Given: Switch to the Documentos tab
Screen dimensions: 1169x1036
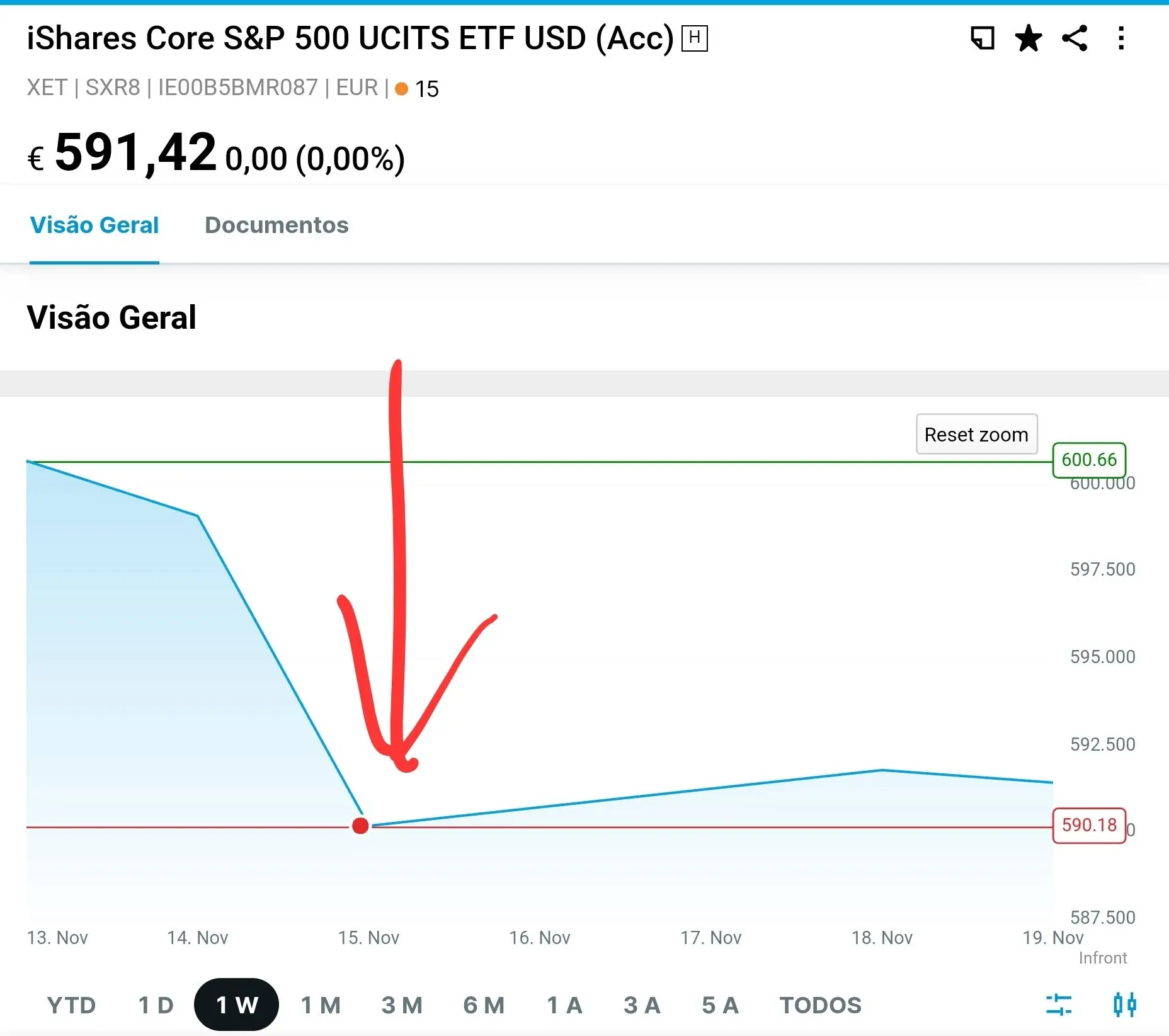Looking at the screenshot, I should tap(277, 225).
